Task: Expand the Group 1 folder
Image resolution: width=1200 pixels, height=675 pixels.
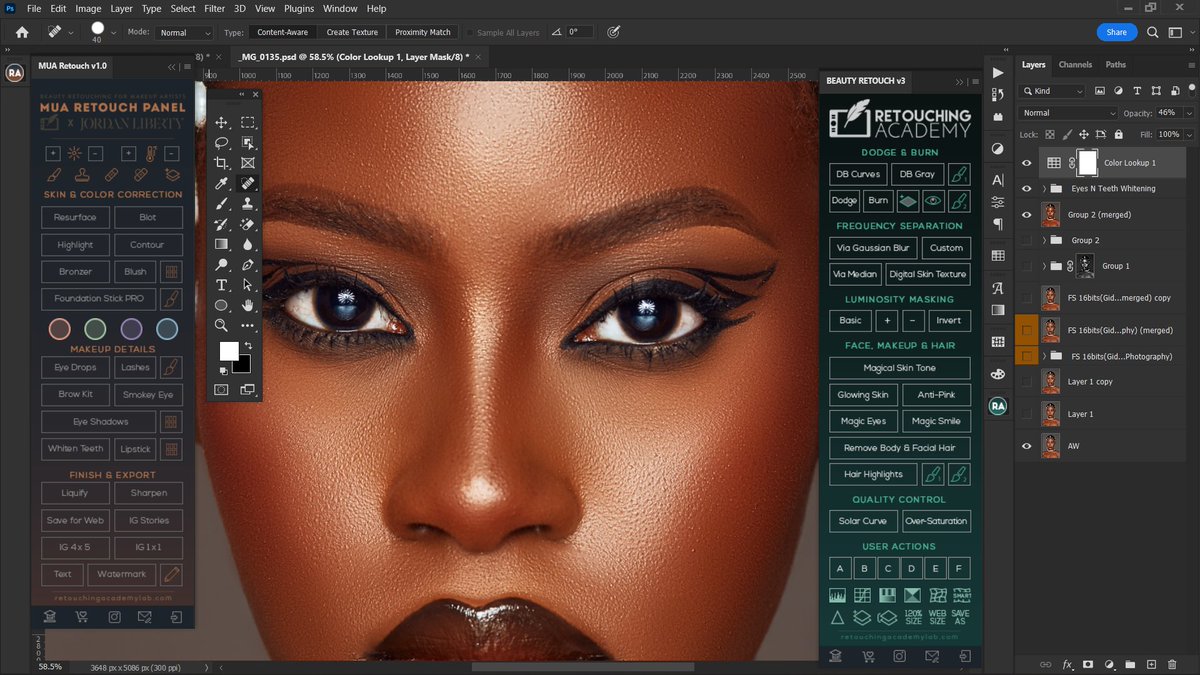Action: click(1044, 266)
